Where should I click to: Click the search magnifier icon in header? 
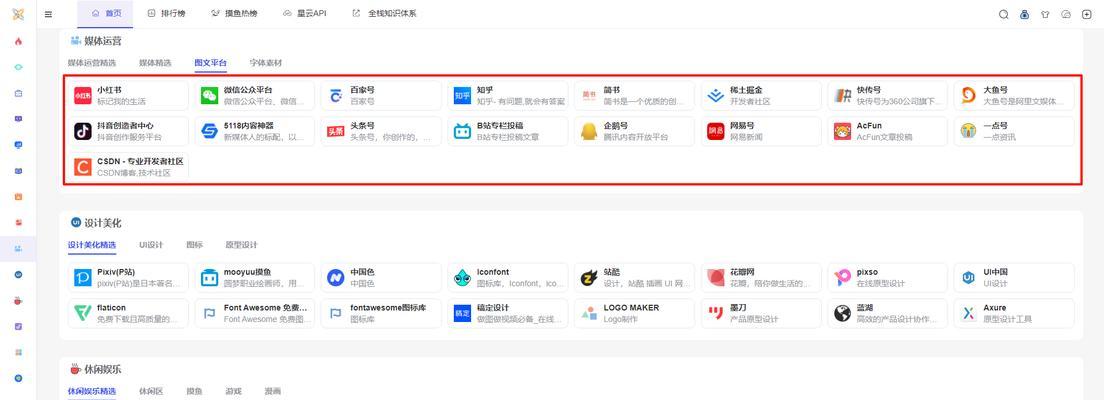click(x=1004, y=14)
